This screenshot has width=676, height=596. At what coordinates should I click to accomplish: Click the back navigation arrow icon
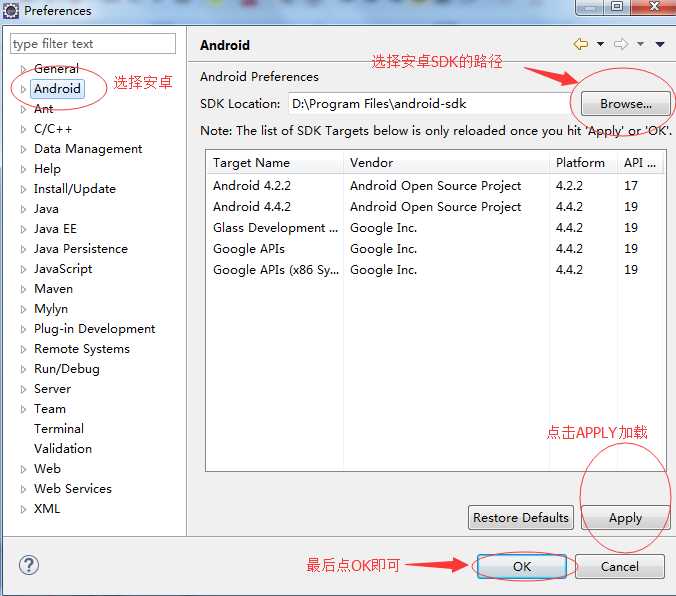580,44
